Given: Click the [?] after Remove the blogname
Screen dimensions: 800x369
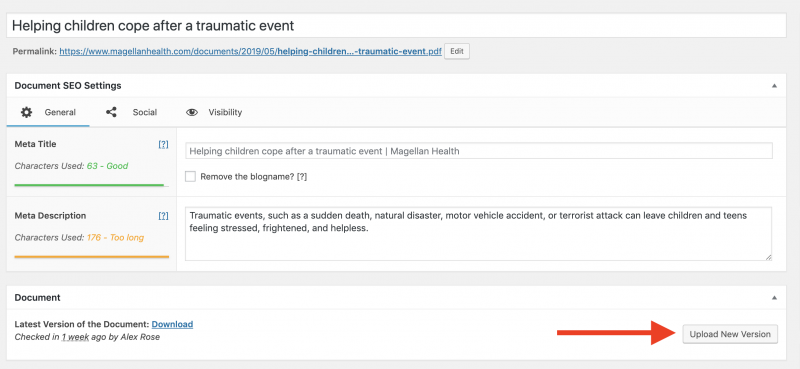Looking at the screenshot, I should click(x=302, y=177).
